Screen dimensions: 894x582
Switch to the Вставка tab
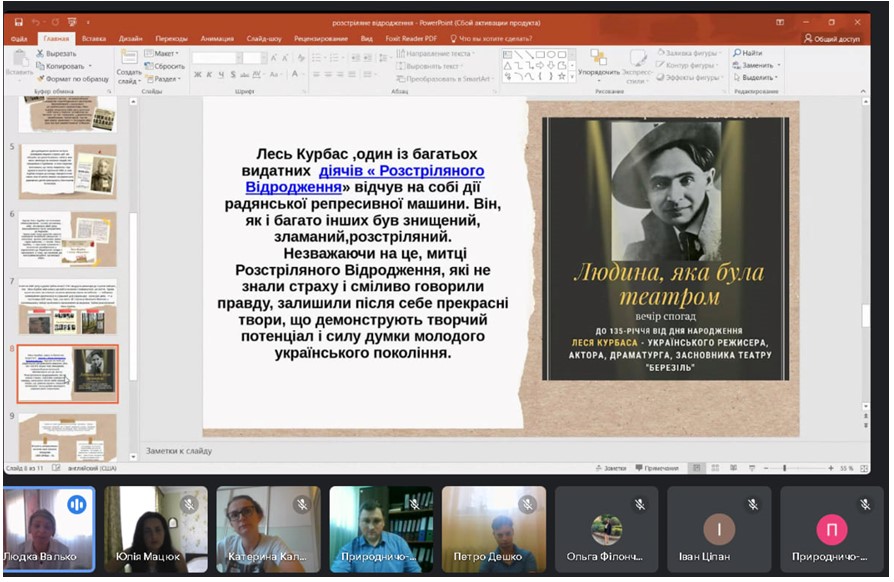click(94, 39)
